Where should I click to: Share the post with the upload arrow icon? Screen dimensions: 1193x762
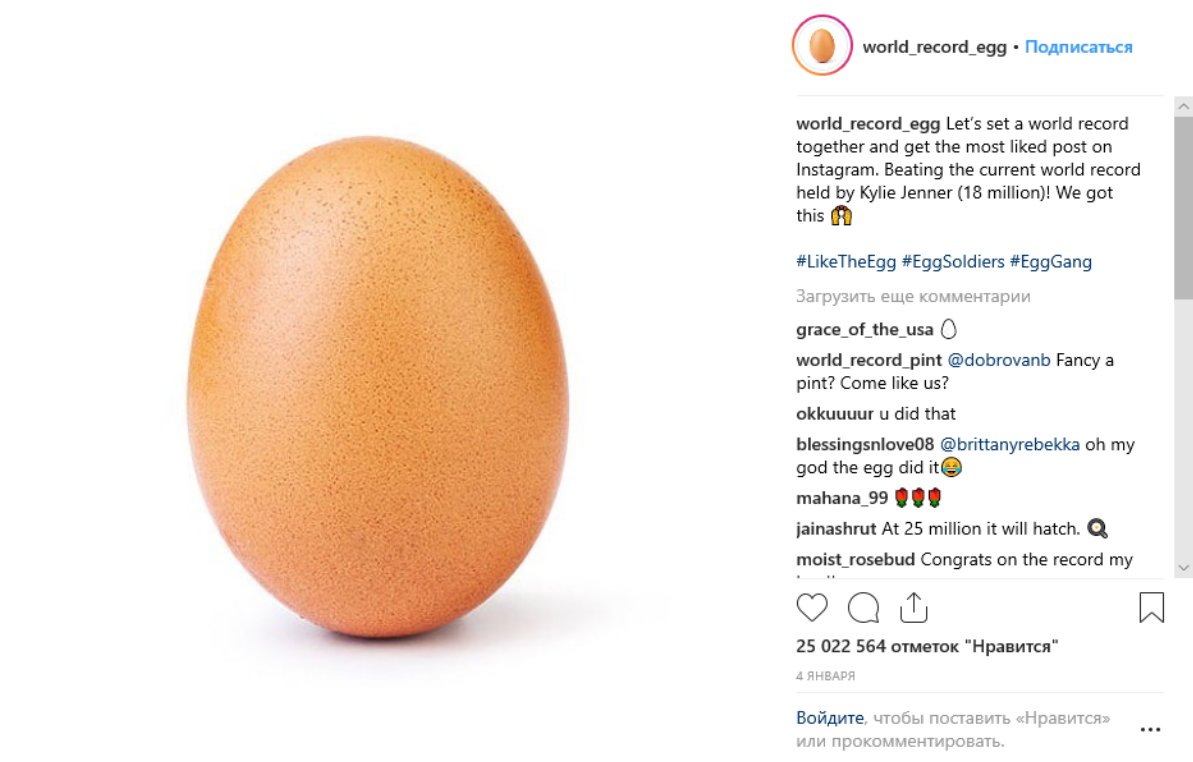click(914, 607)
